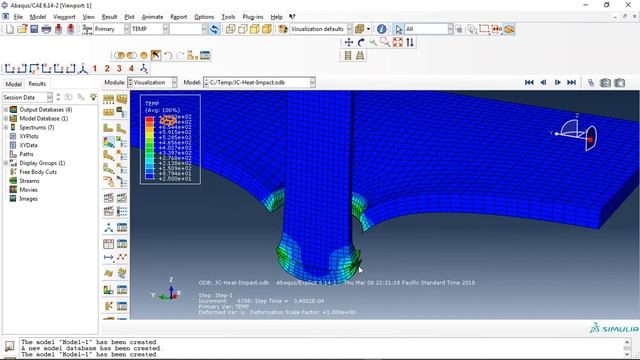Apply custom view 3
The image size is (640, 360).
click(x=119, y=69)
